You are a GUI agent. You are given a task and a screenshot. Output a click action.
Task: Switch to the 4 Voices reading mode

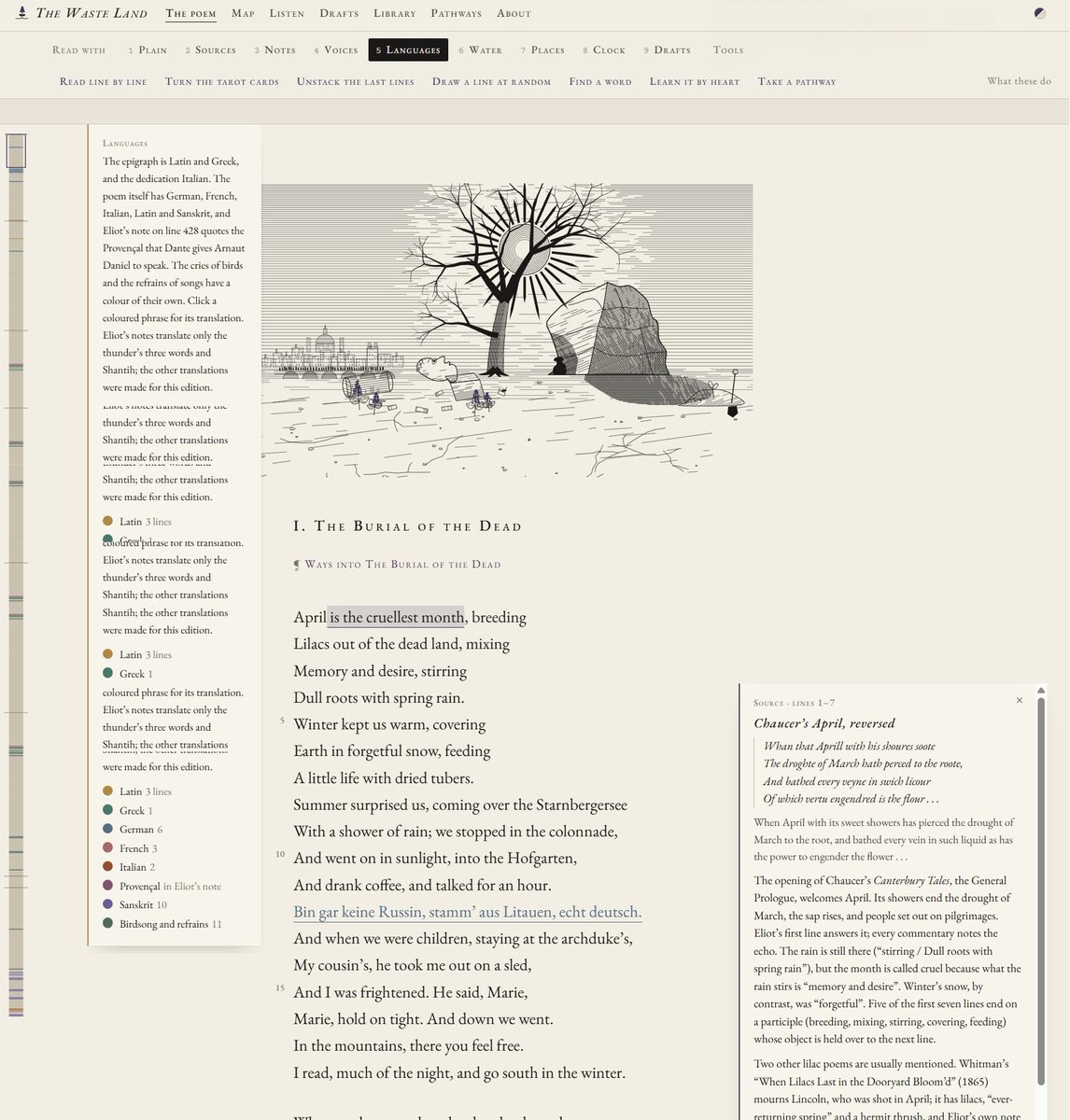click(336, 50)
